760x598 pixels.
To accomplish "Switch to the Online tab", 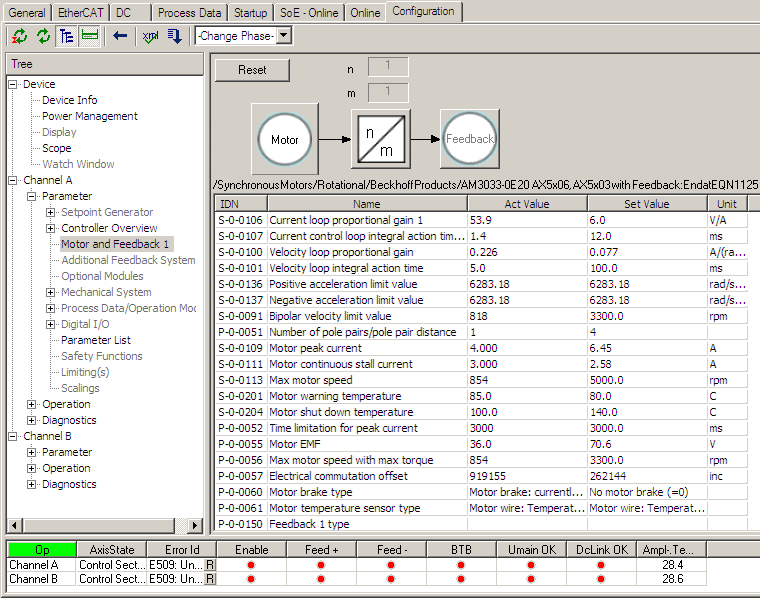I will 365,13.
